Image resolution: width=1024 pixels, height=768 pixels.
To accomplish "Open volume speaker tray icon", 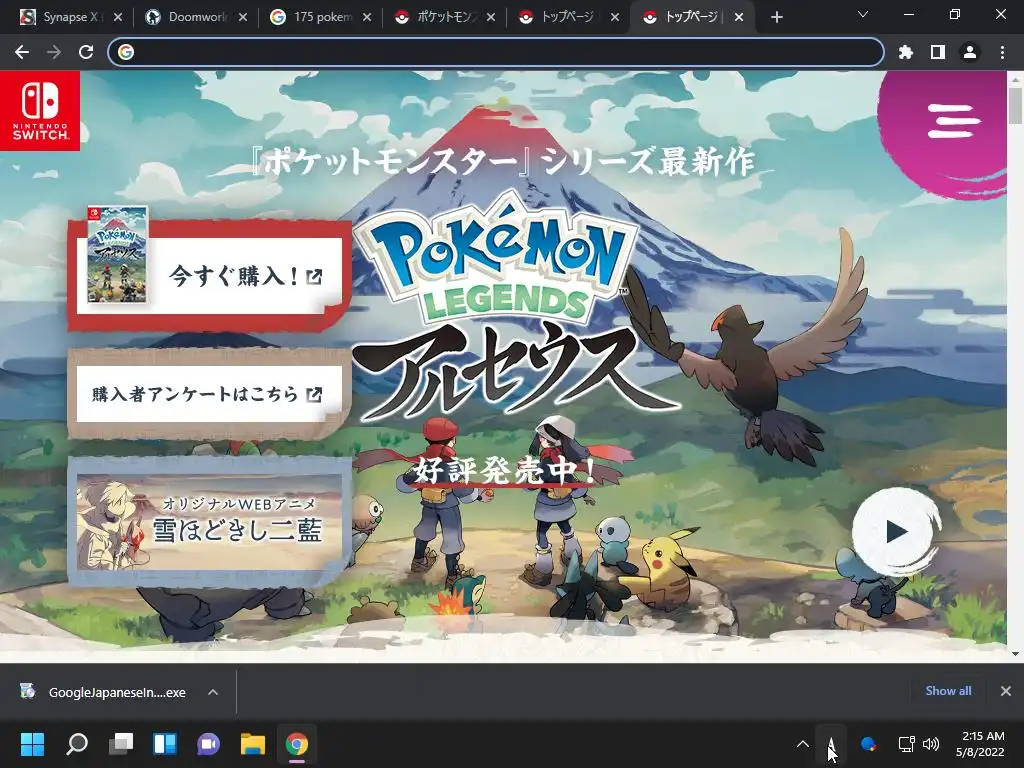I will click(x=931, y=744).
